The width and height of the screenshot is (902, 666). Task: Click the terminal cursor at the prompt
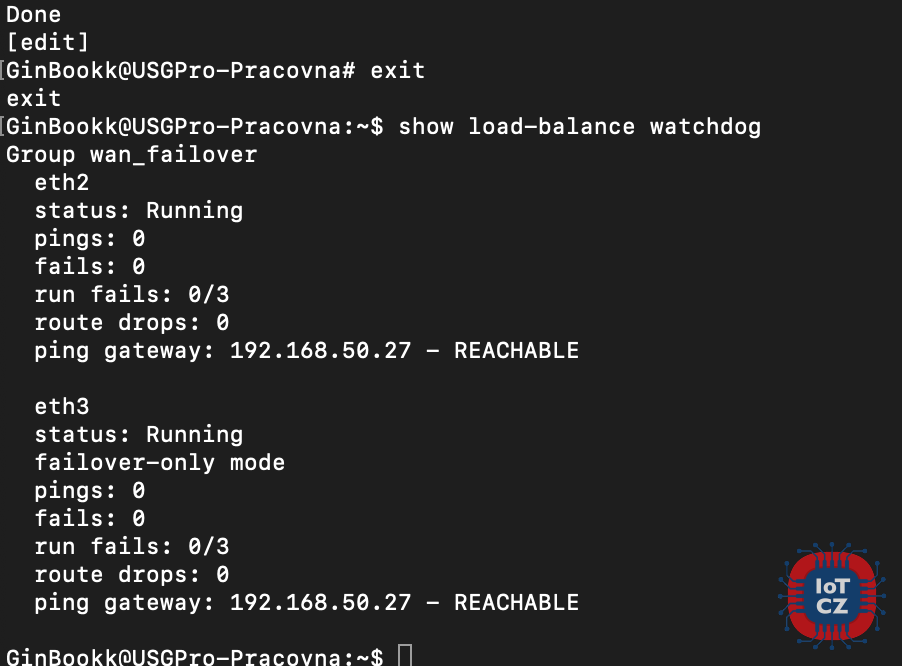tap(405, 656)
